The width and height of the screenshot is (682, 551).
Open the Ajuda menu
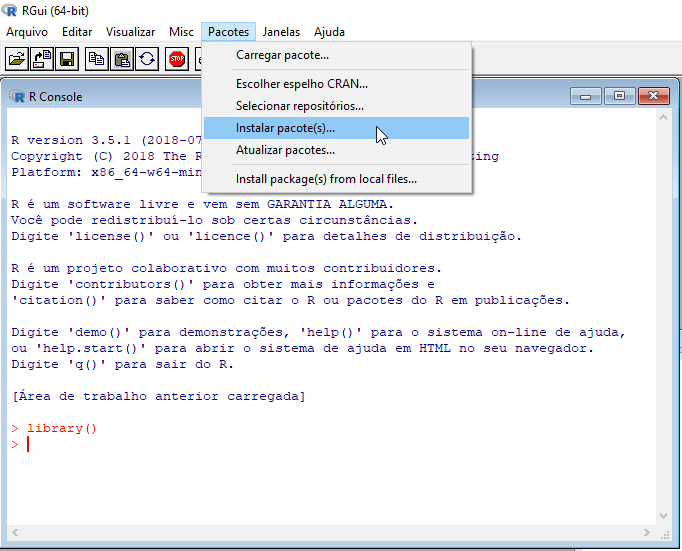(329, 32)
